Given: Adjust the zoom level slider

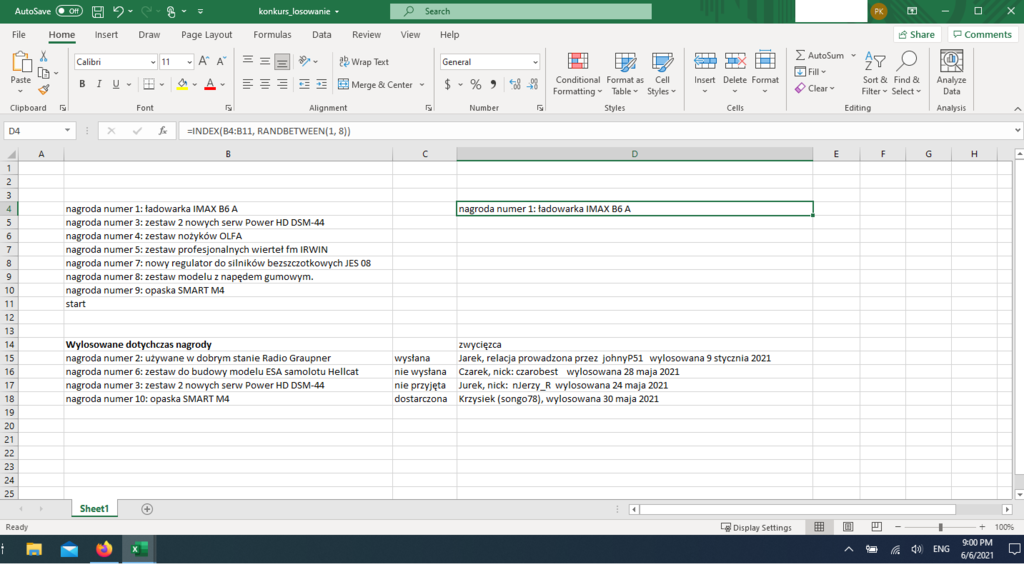Looking at the screenshot, I should (940, 527).
